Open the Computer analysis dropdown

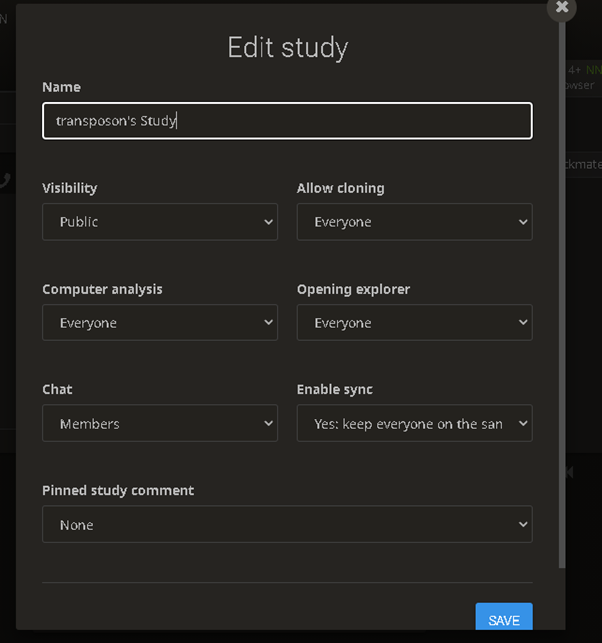[x=160, y=323]
